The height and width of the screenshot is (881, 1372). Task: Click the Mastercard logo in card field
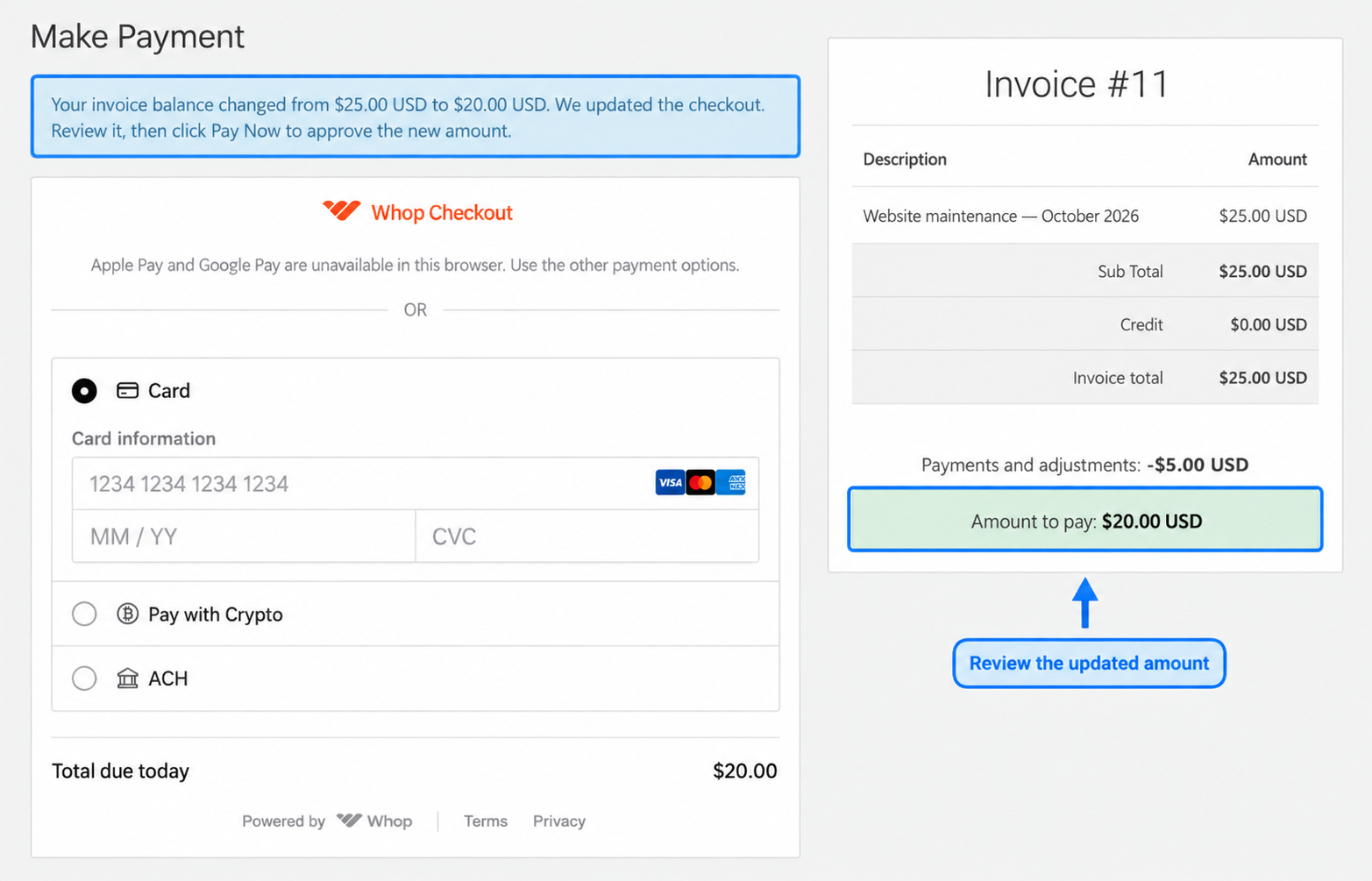(x=700, y=482)
